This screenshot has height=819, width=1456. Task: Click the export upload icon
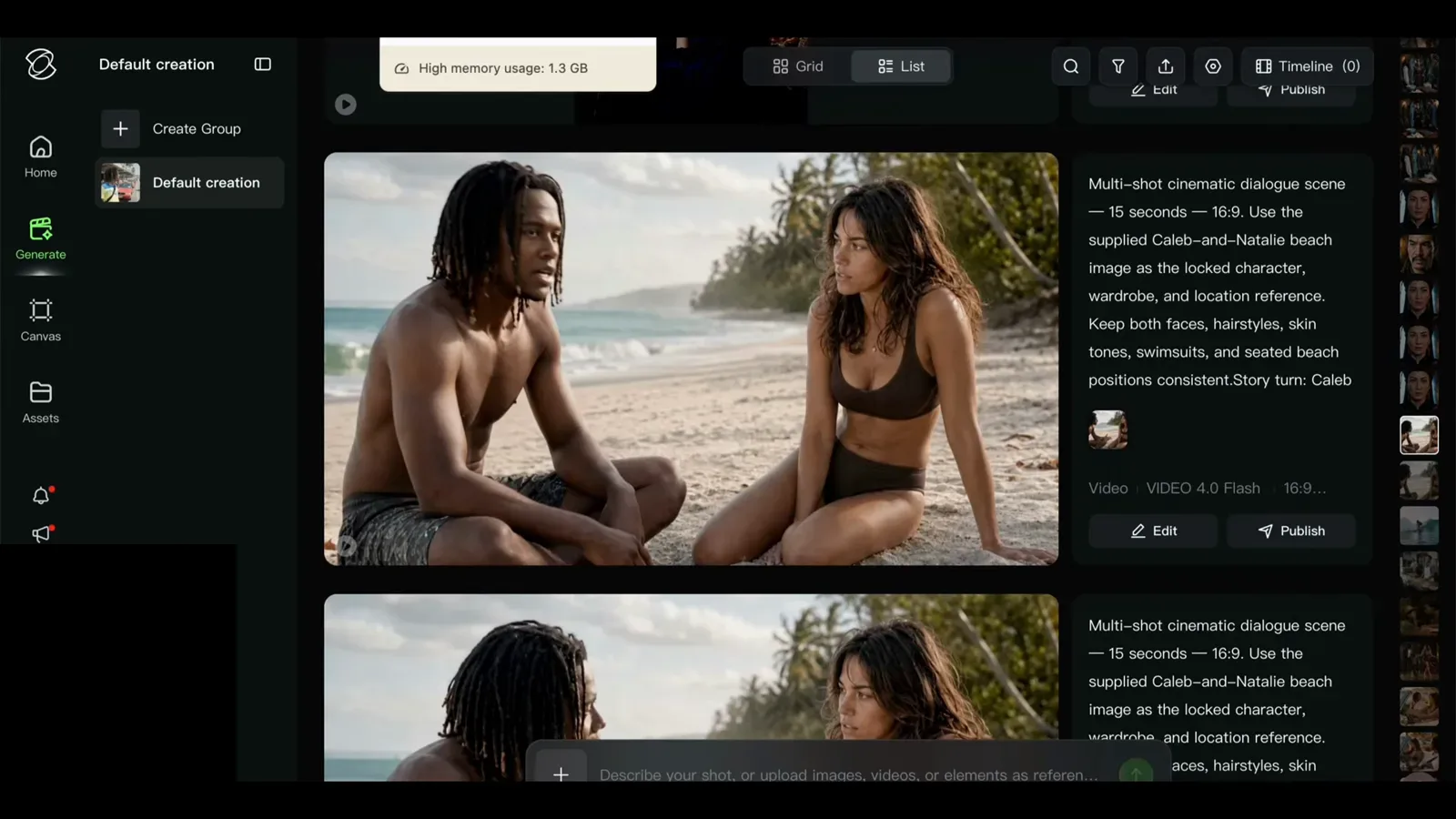[1166, 66]
